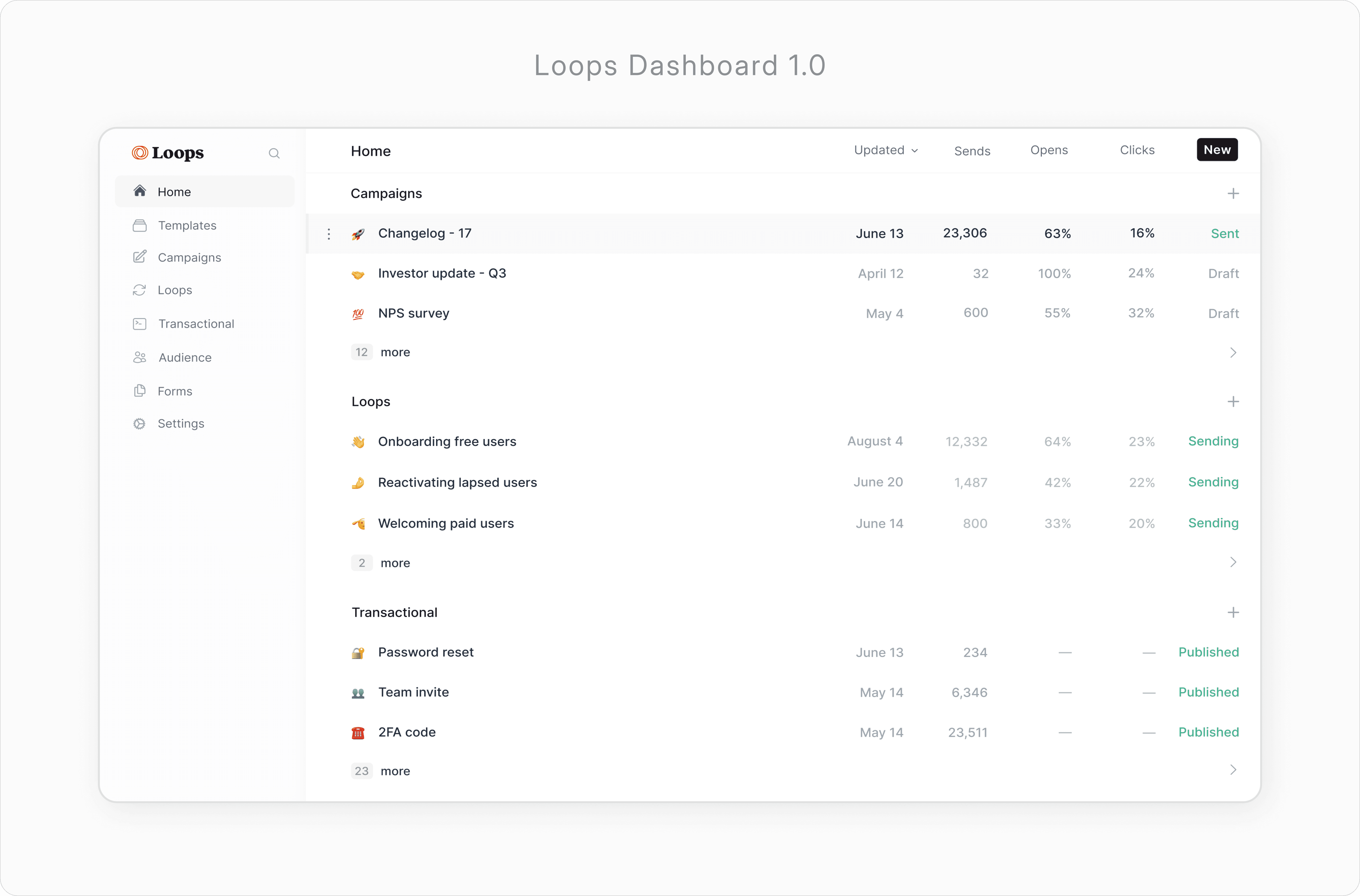
Task: Open the Updated sort dropdown
Action: [886, 150]
